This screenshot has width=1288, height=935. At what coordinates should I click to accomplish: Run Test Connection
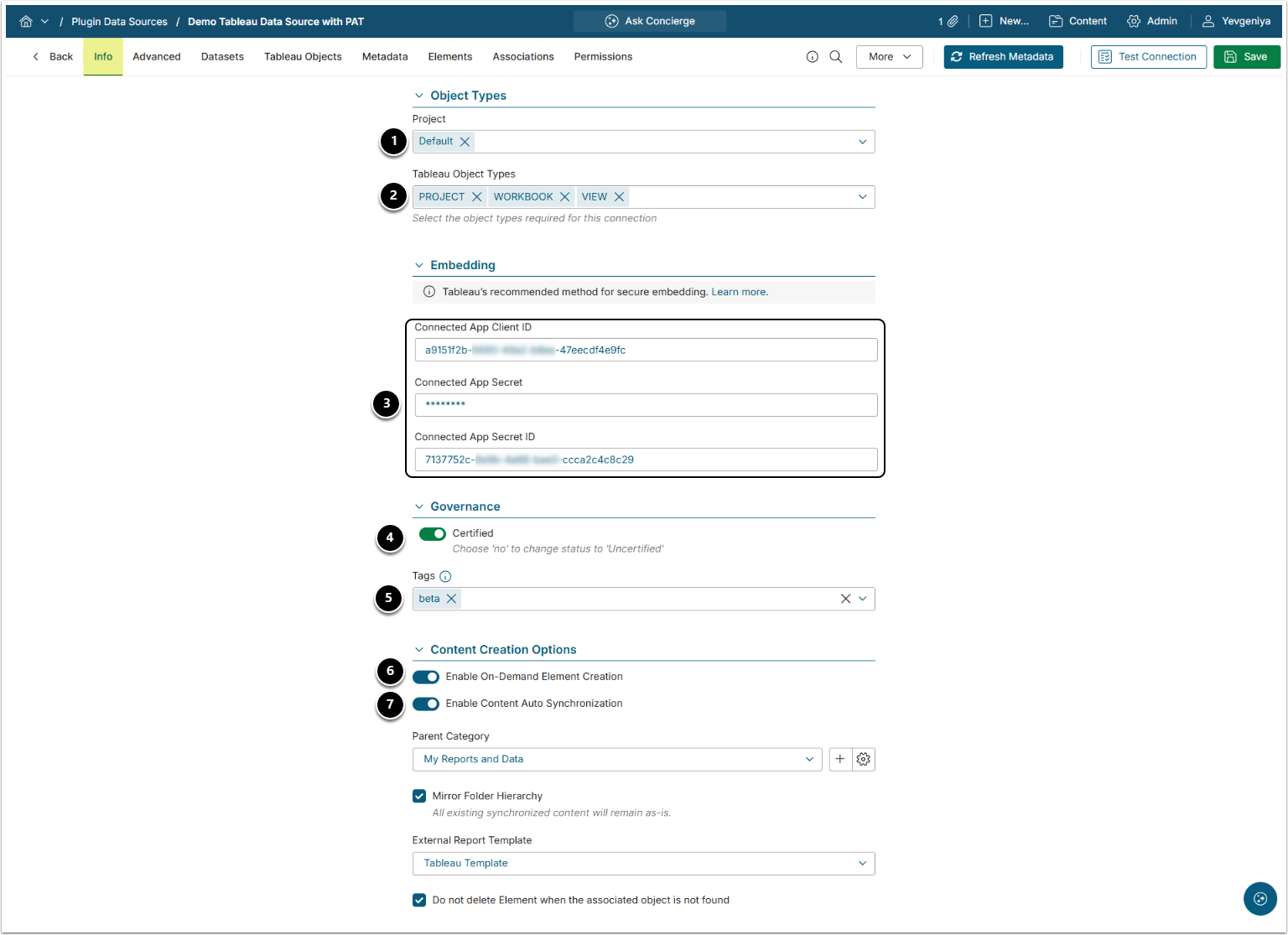click(1149, 57)
